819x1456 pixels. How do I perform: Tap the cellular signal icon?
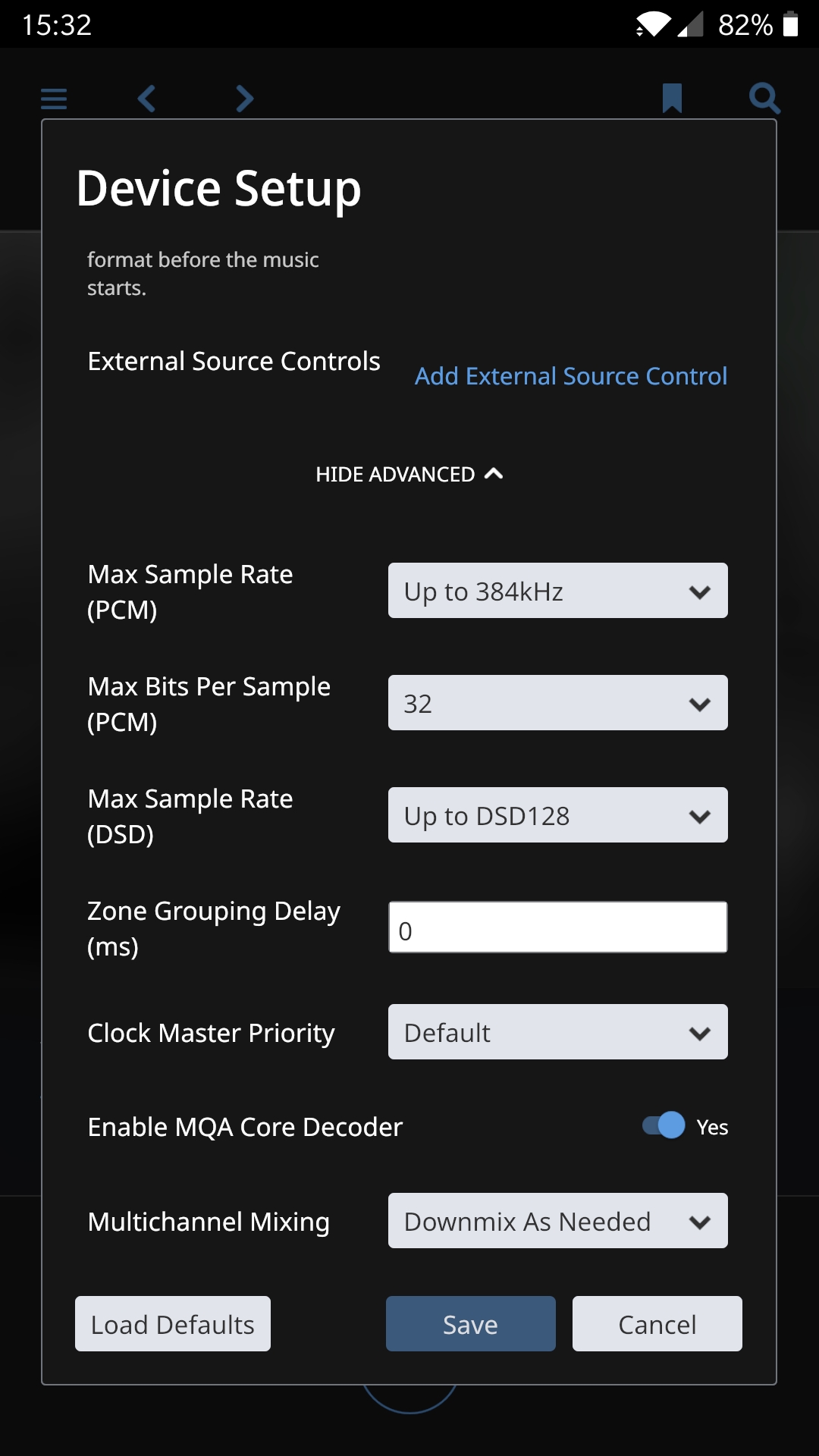[x=690, y=24]
